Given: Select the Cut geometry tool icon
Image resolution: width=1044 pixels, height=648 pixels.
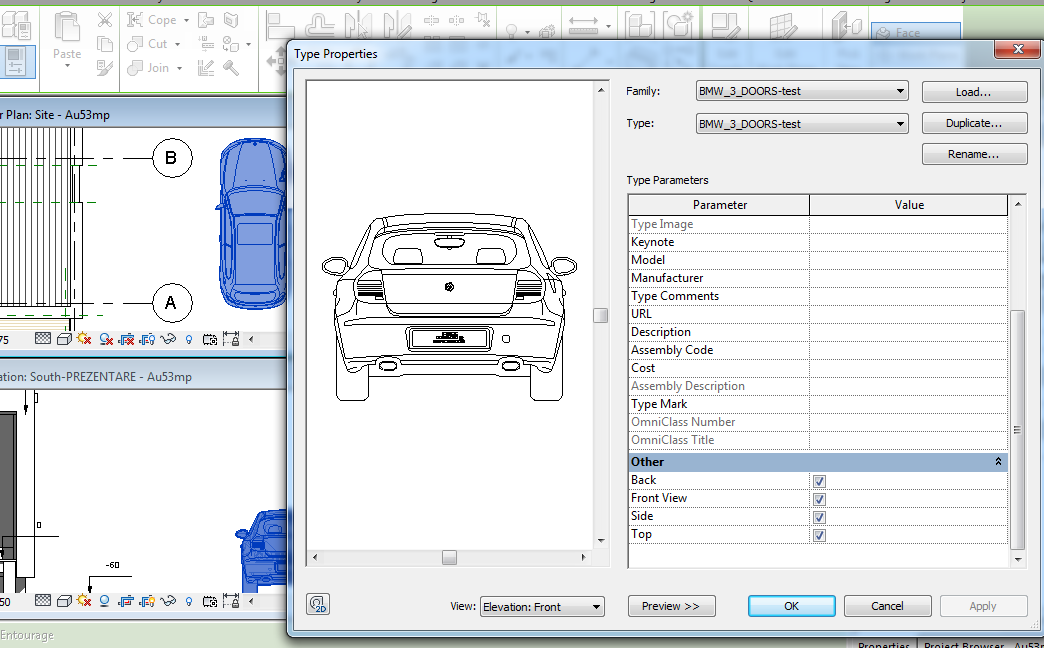Looking at the screenshot, I should [134, 44].
